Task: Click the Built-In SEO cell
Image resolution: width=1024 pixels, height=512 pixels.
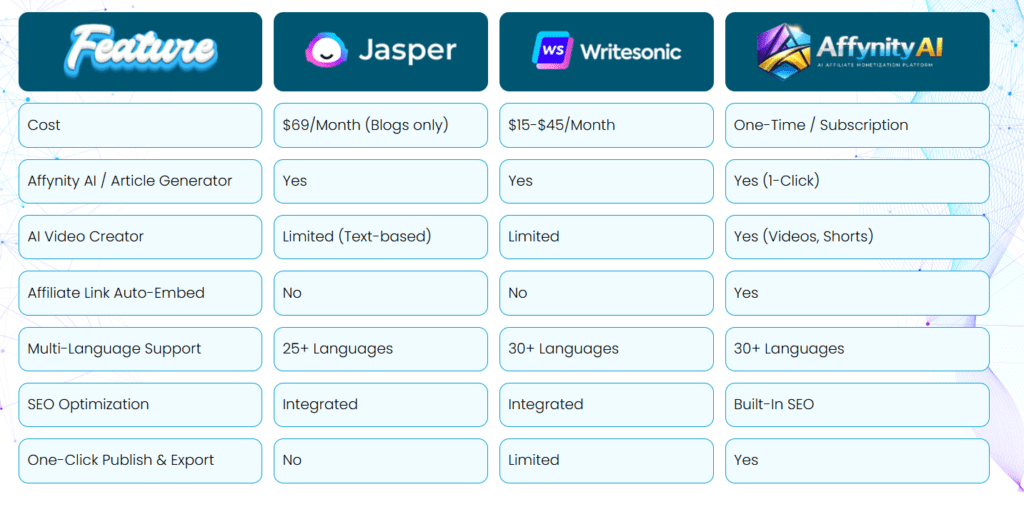Action: (857, 405)
